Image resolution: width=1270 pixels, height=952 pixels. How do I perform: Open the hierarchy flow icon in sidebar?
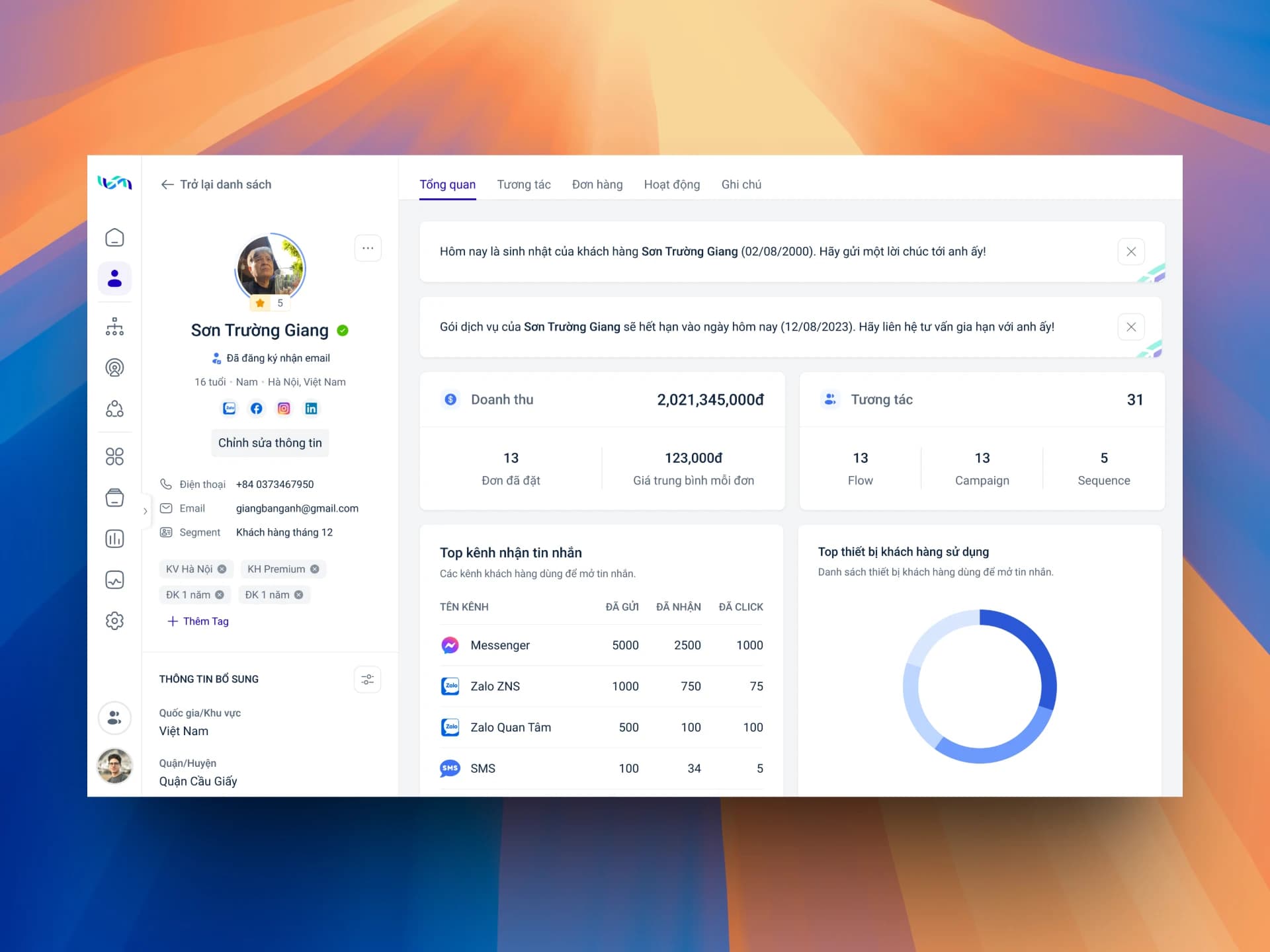coord(114,327)
